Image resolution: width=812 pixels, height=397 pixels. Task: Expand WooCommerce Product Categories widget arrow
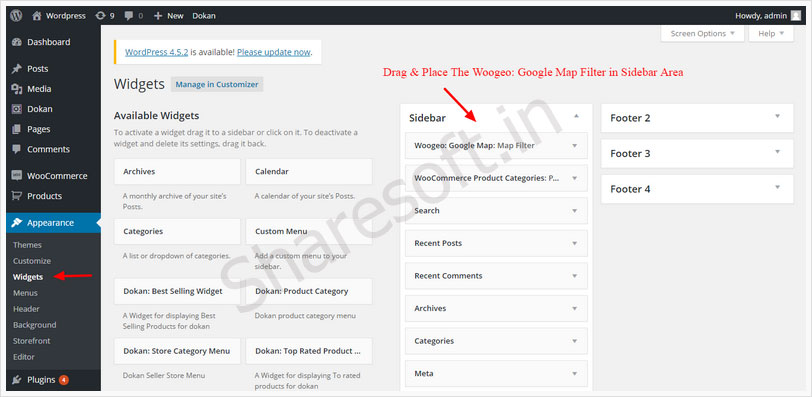pyautogui.click(x=574, y=179)
